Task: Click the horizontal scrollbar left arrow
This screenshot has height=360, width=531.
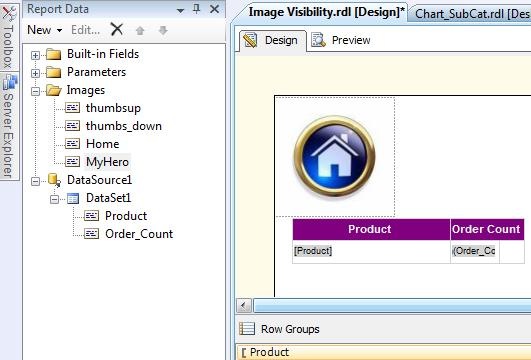Action: (x=244, y=306)
